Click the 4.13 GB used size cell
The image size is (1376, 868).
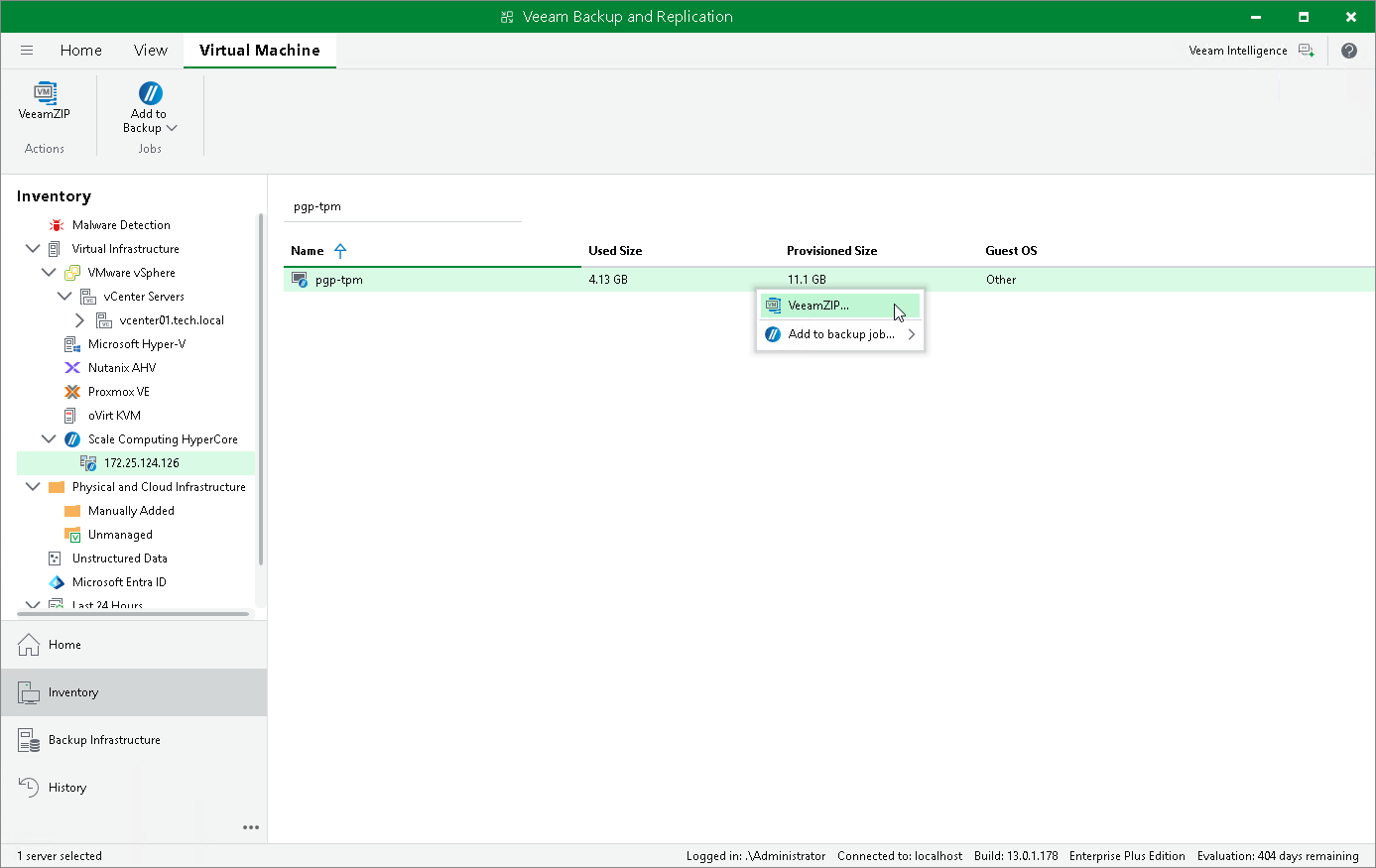pos(608,280)
